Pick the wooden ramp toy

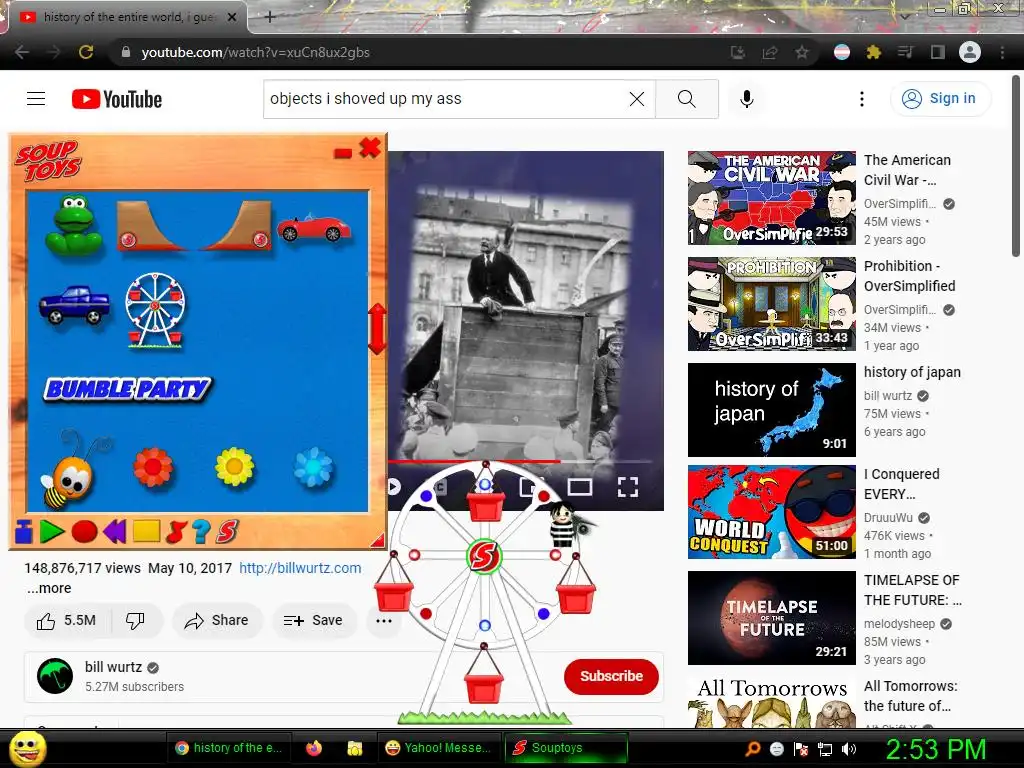tap(194, 226)
